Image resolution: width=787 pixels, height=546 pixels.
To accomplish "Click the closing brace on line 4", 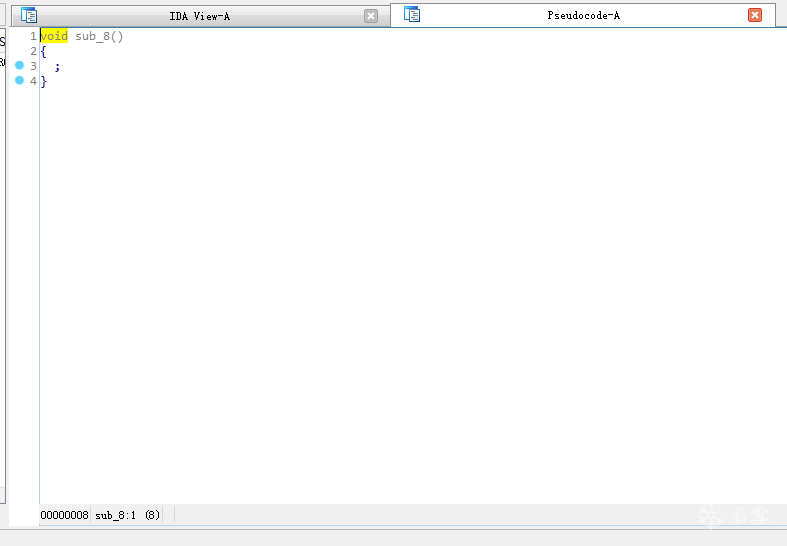I will (x=44, y=81).
